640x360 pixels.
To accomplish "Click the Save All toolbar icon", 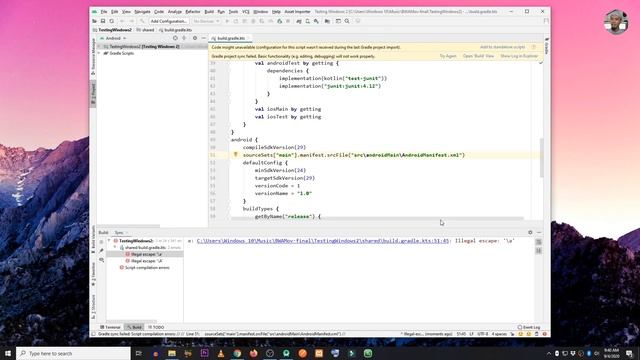I will (x=103, y=21).
